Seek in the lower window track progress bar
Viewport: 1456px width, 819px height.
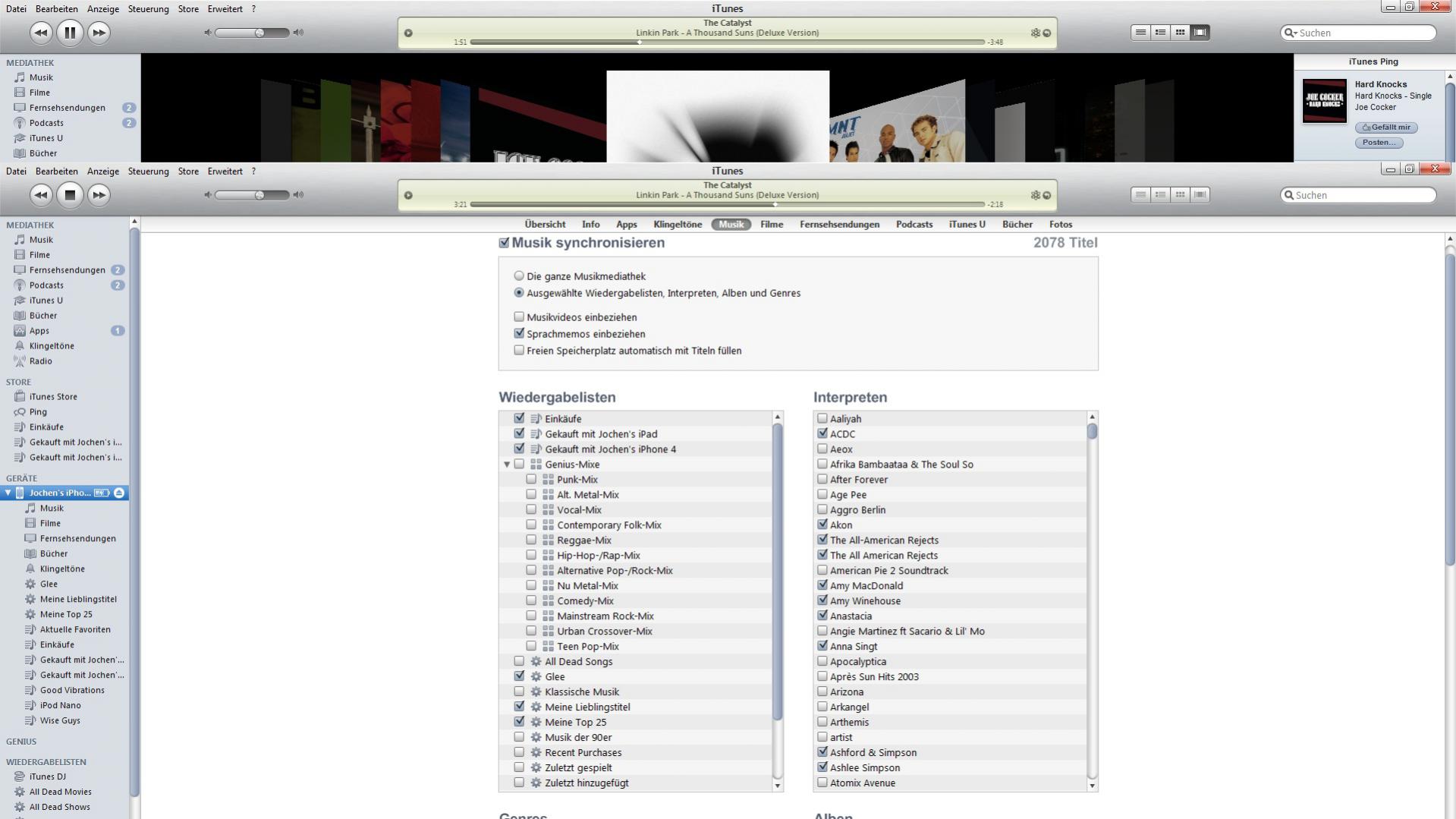tap(727, 204)
